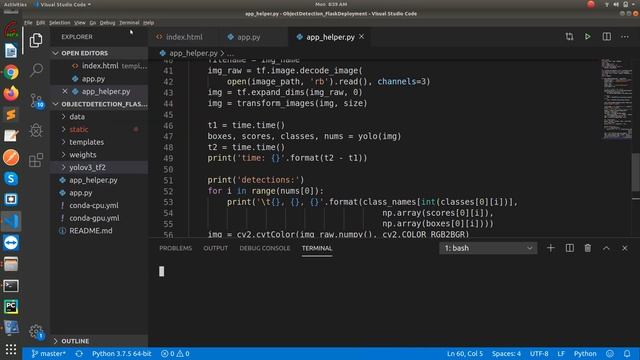The width and height of the screenshot is (640, 360).
Task: Split the terminal panel
Action: pyautogui.click(x=569, y=248)
